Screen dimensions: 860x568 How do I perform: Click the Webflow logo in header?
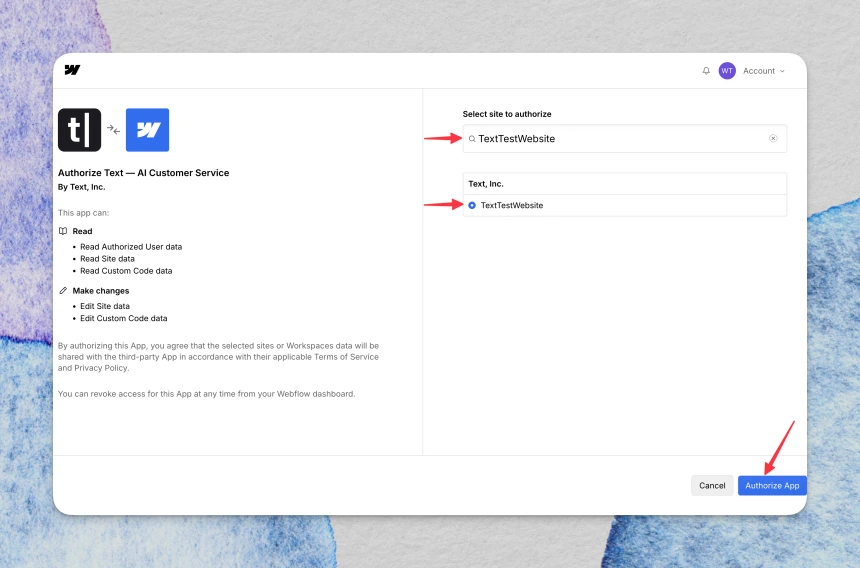(x=72, y=70)
